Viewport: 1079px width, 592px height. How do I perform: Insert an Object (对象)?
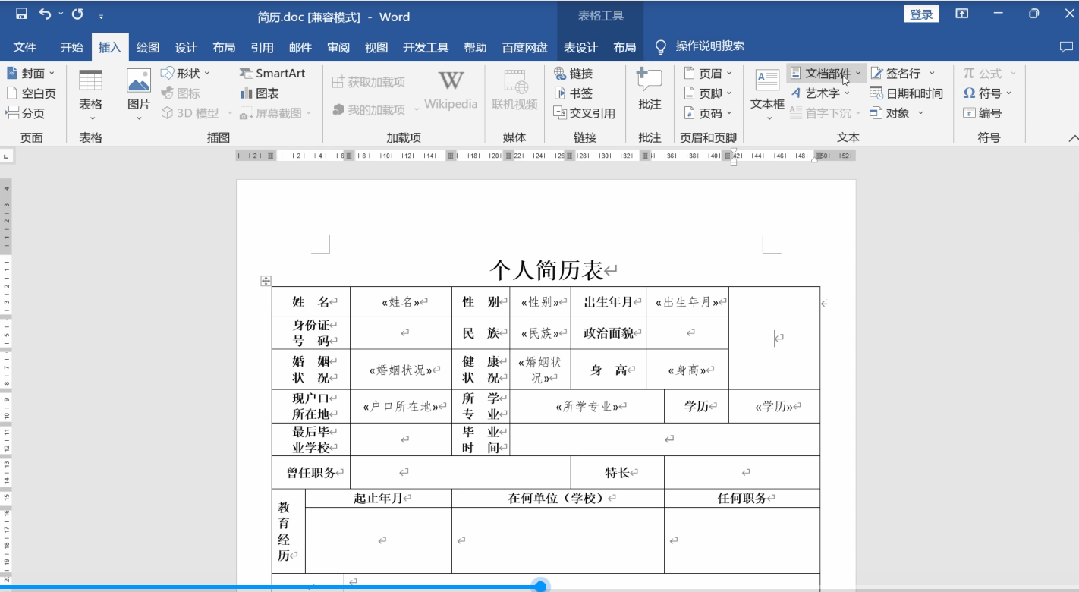point(896,113)
